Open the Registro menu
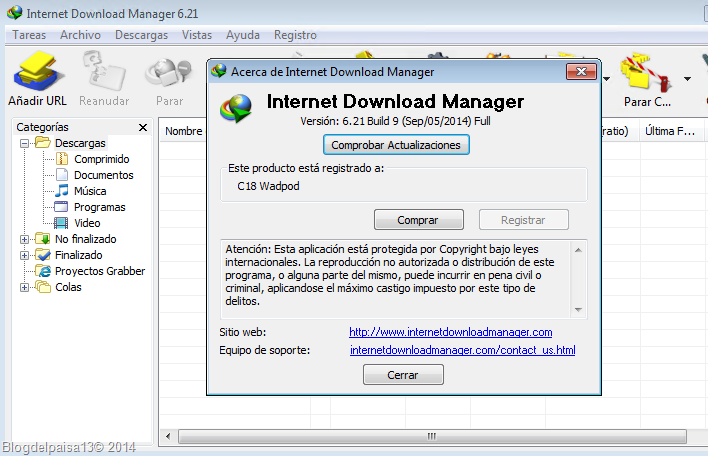 (295, 35)
